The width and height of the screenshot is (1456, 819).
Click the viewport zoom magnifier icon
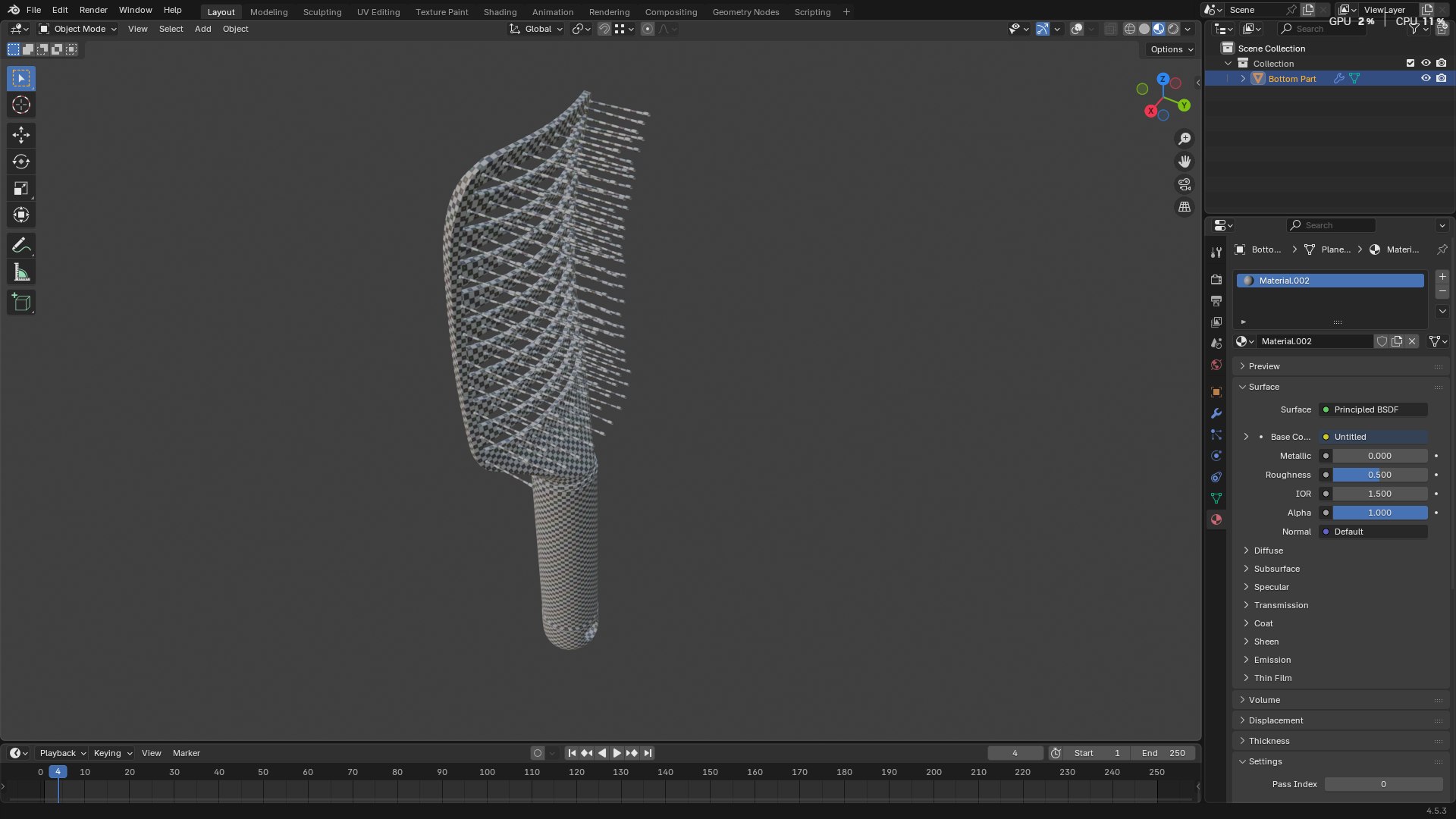tap(1185, 139)
